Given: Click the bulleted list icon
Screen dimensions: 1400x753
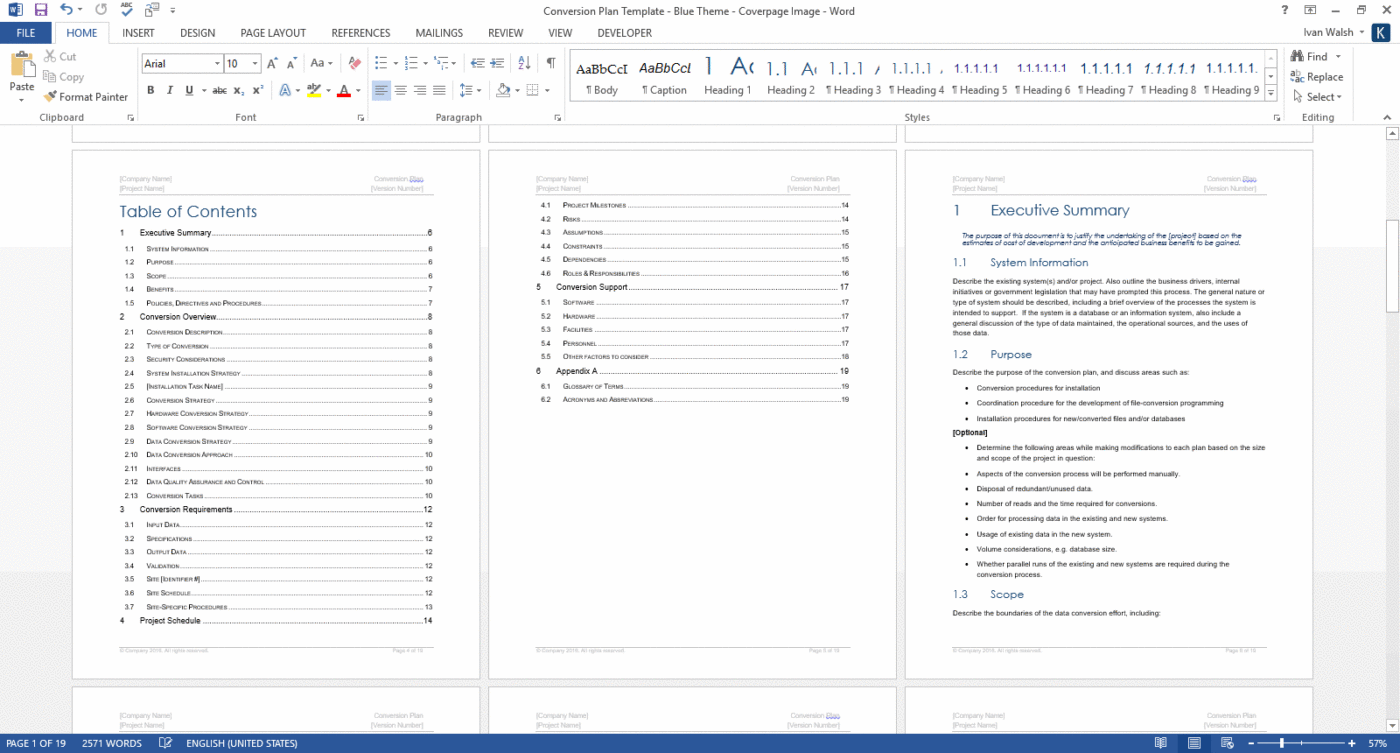Looking at the screenshot, I should 379,62.
